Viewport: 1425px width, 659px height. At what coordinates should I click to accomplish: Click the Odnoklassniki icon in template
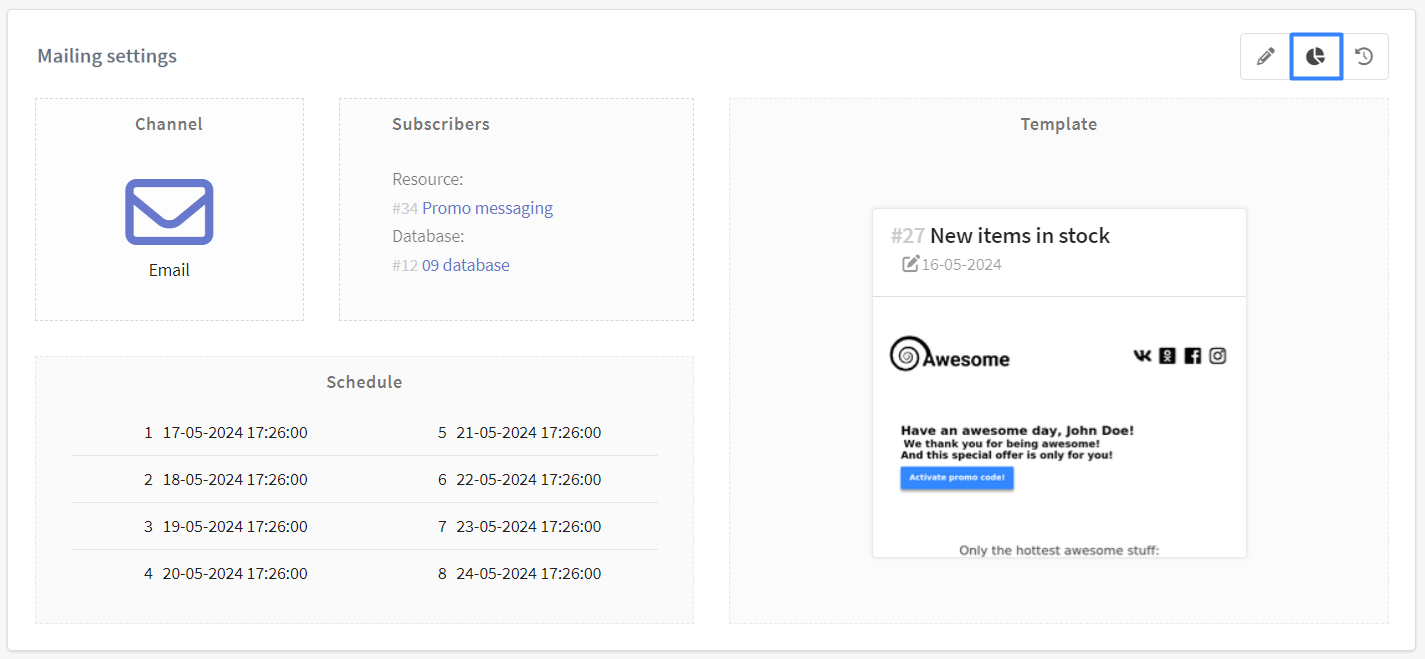point(1167,356)
